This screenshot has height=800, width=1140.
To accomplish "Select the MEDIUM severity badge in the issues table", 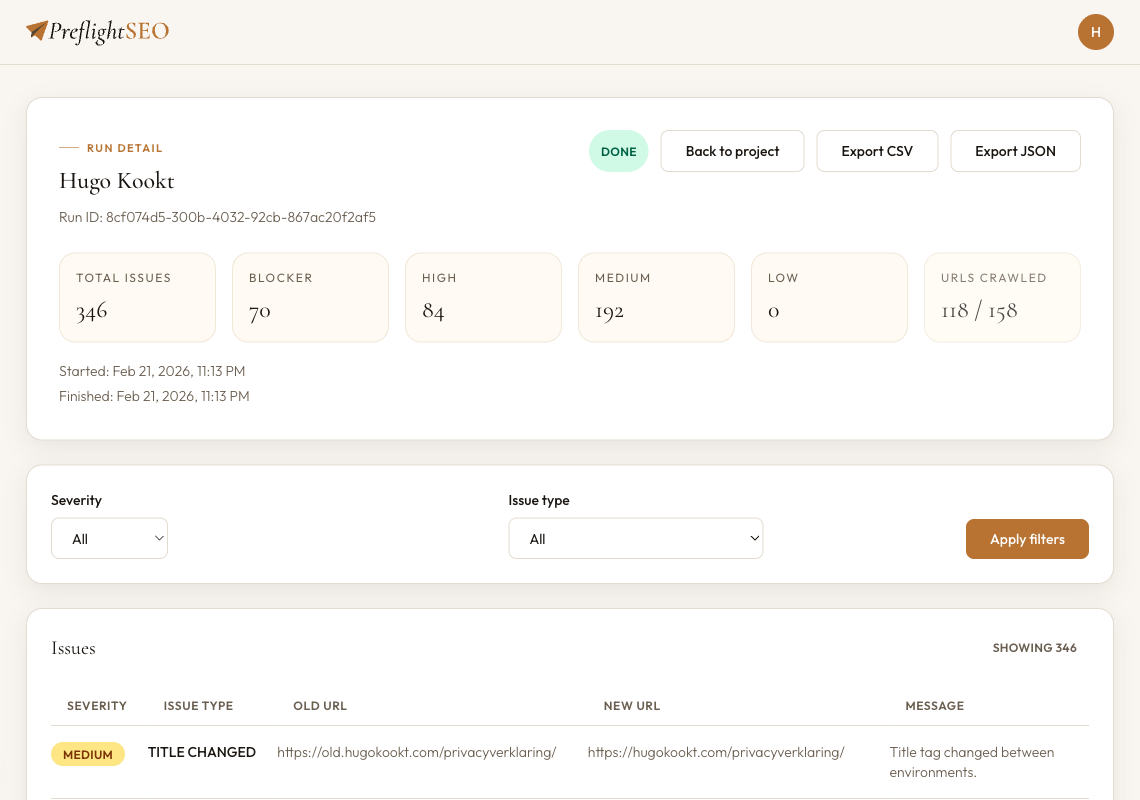I will pos(88,754).
